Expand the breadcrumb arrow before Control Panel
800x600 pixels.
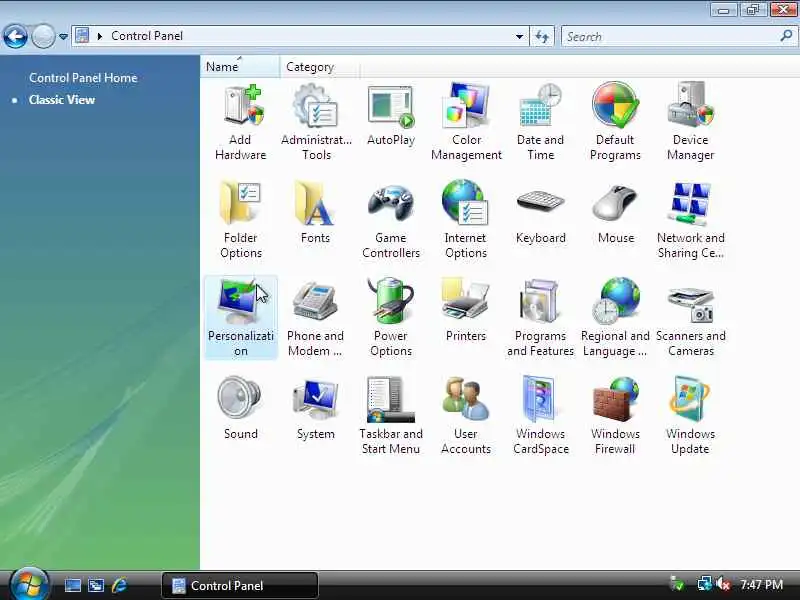click(99, 36)
